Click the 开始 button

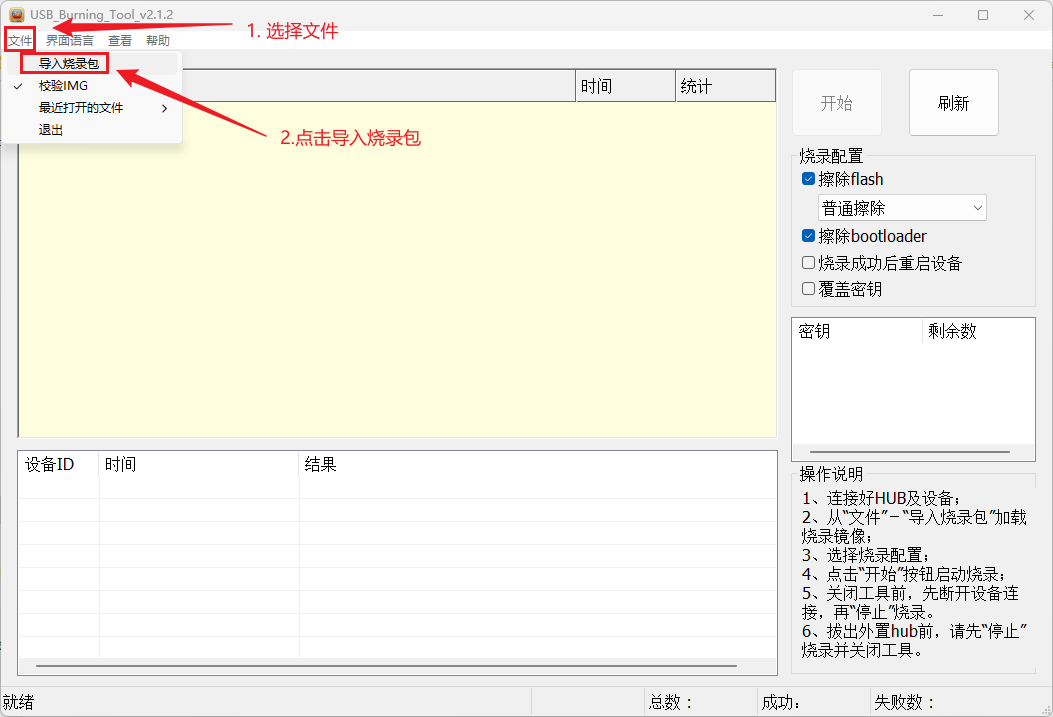(836, 103)
